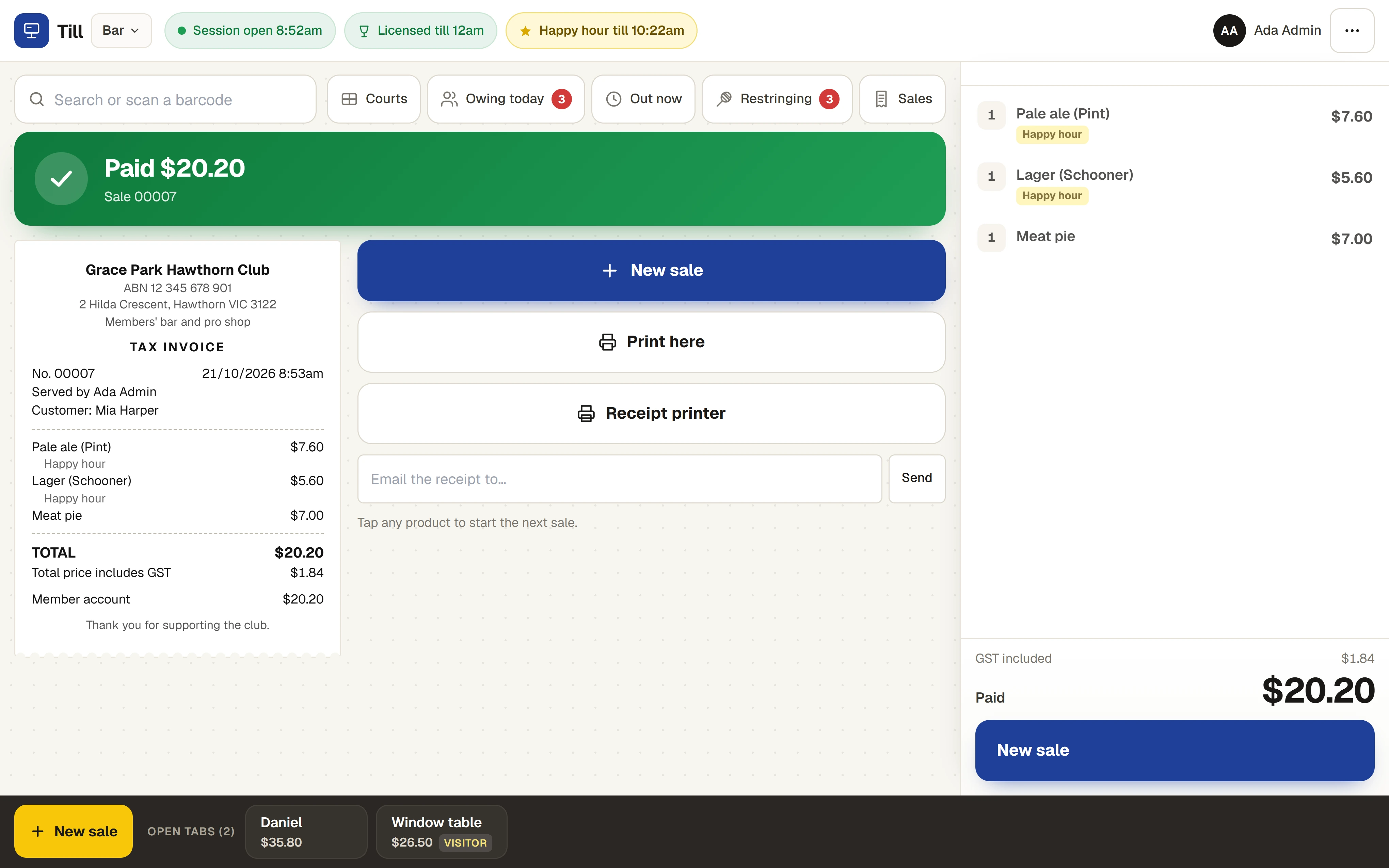Open the Sales receipt icon tab
Viewport: 1389px width, 868px height.
pos(902,99)
